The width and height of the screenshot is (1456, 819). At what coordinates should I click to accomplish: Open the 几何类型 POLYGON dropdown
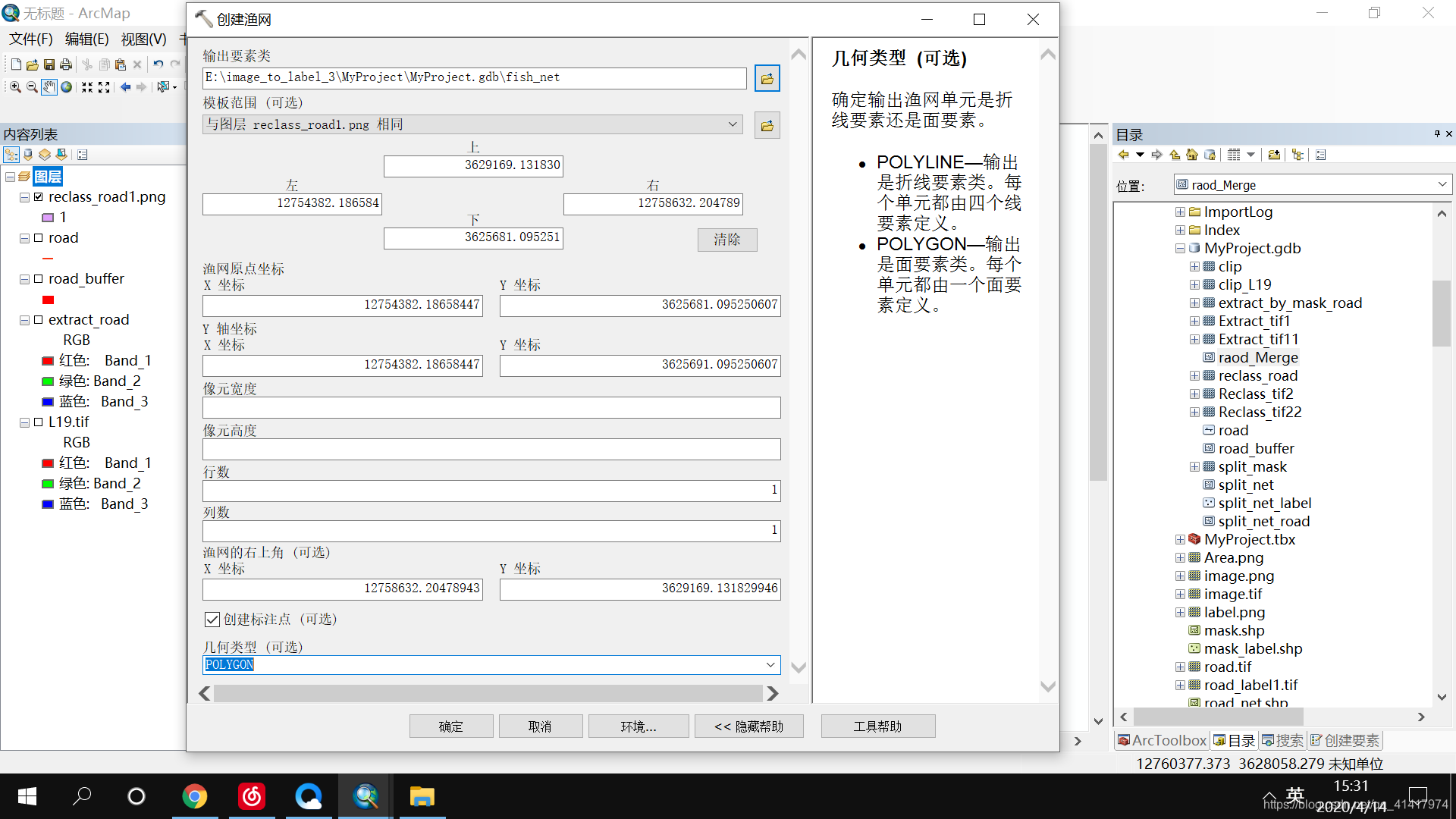770,665
